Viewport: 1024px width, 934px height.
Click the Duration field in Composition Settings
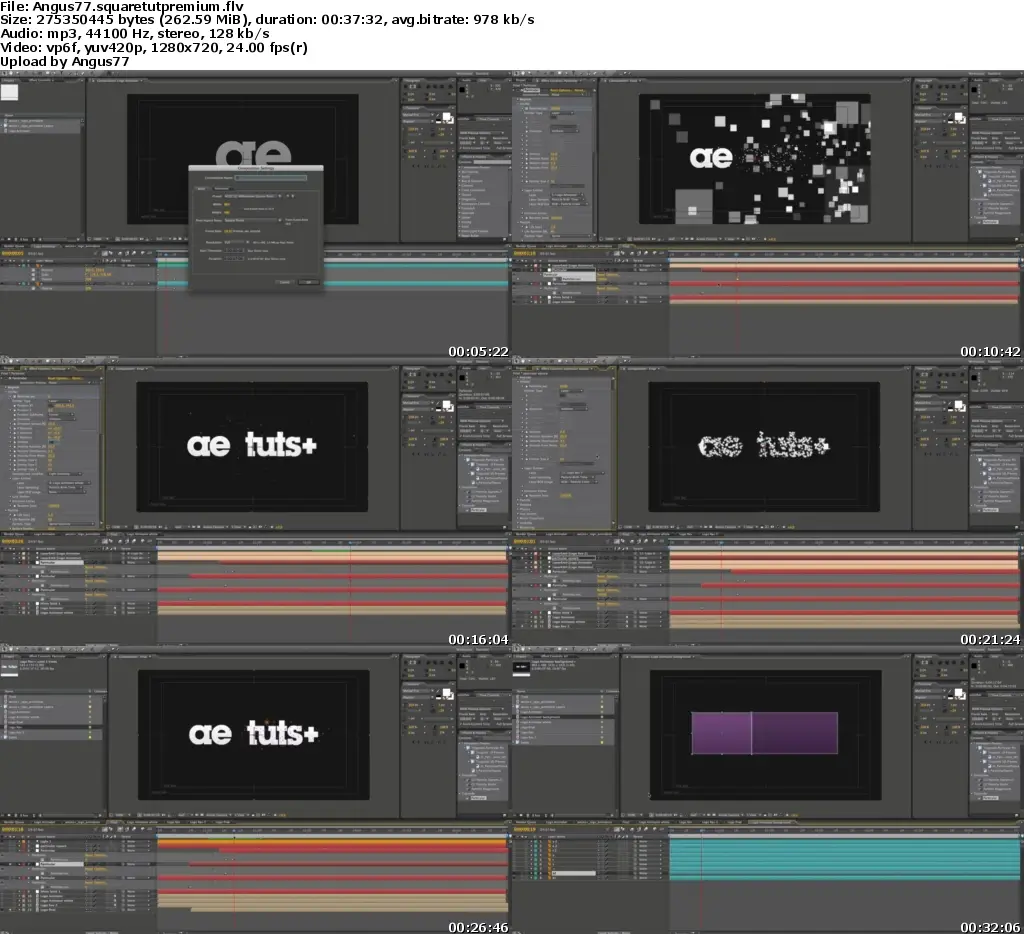pos(234,259)
